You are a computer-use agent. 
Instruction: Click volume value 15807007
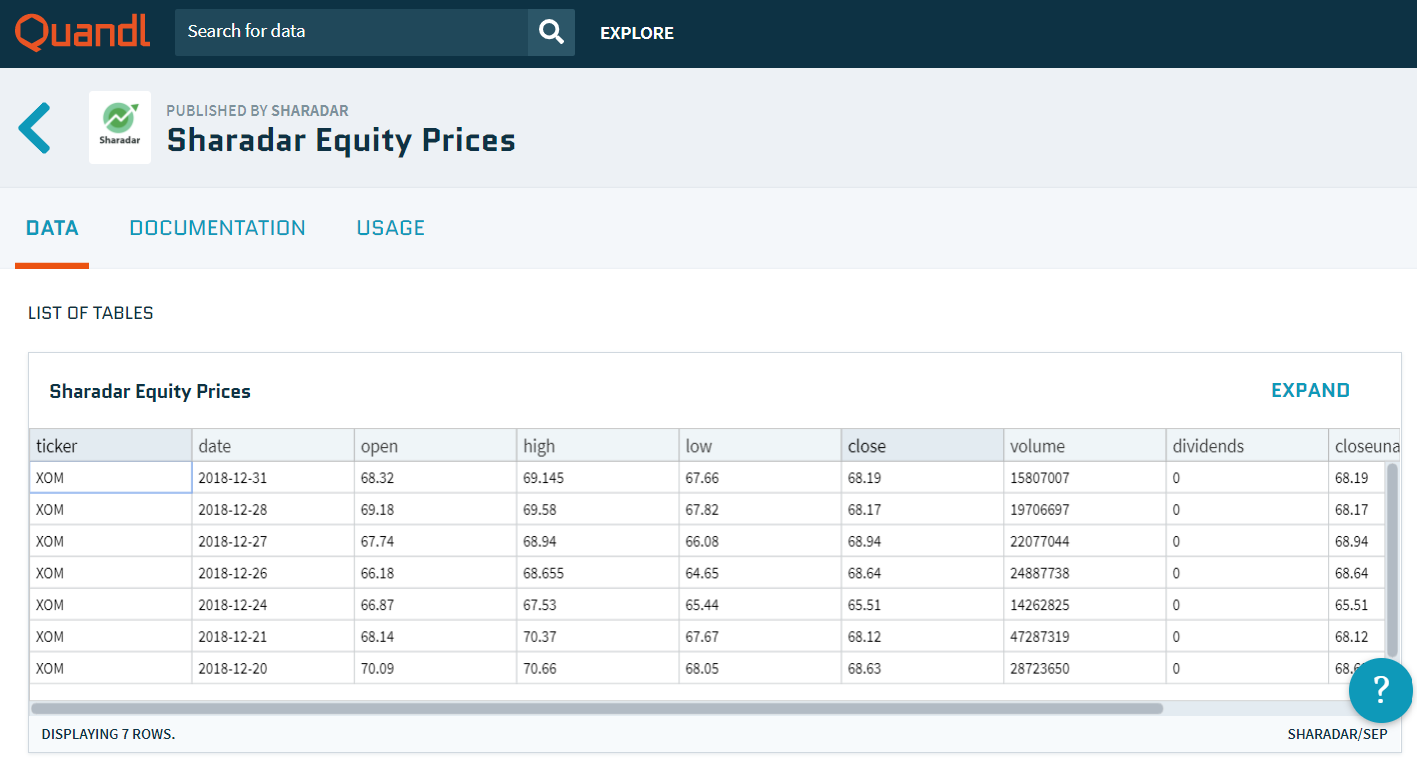[x=1084, y=478]
